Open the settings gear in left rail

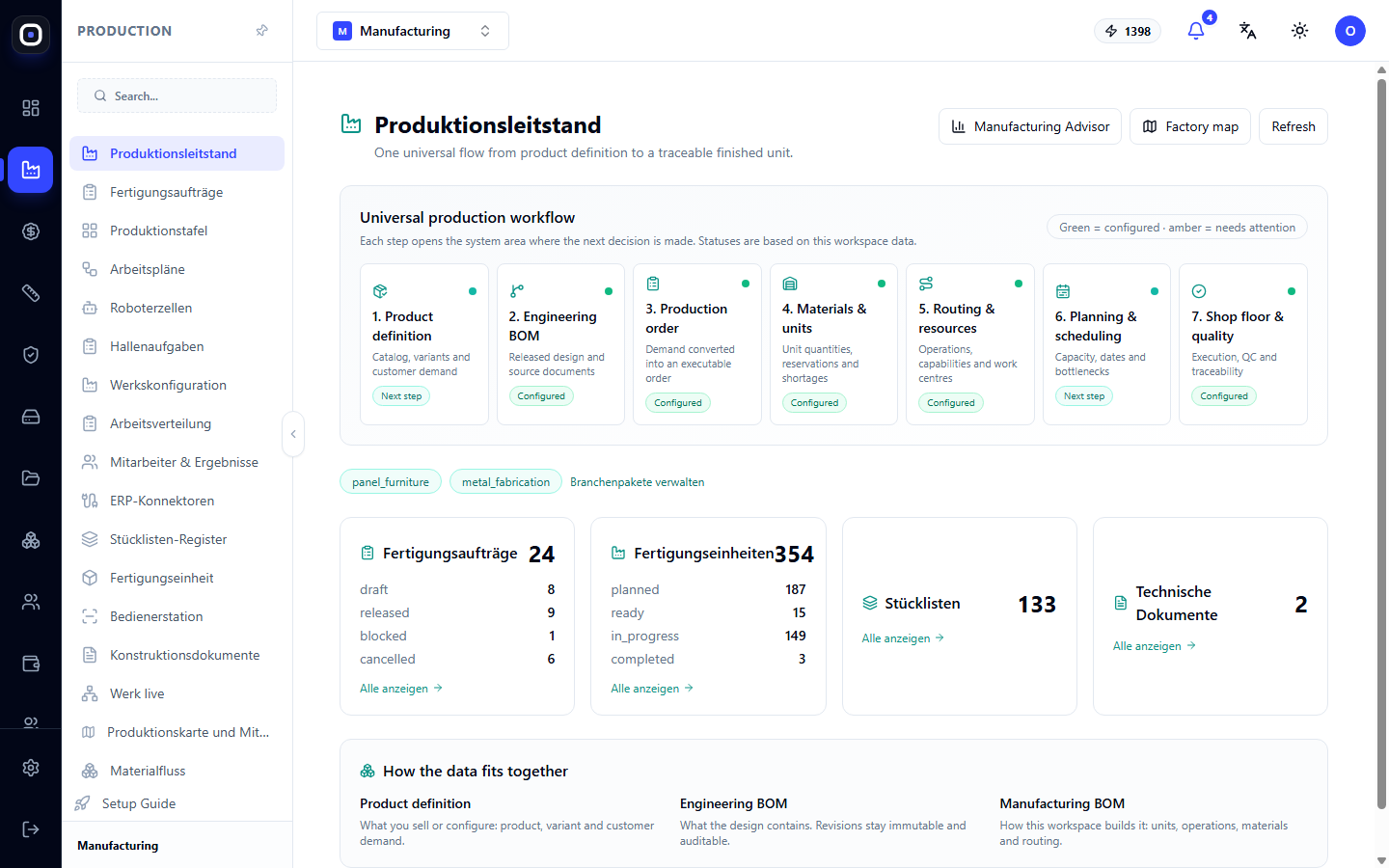pyautogui.click(x=31, y=768)
